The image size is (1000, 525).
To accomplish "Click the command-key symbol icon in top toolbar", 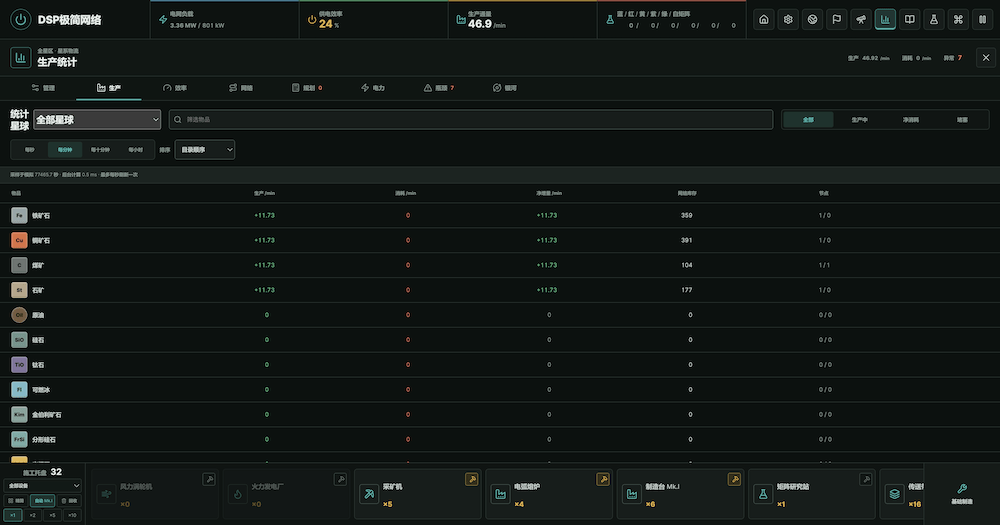I will pyautogui.click(x=958, y=20).
